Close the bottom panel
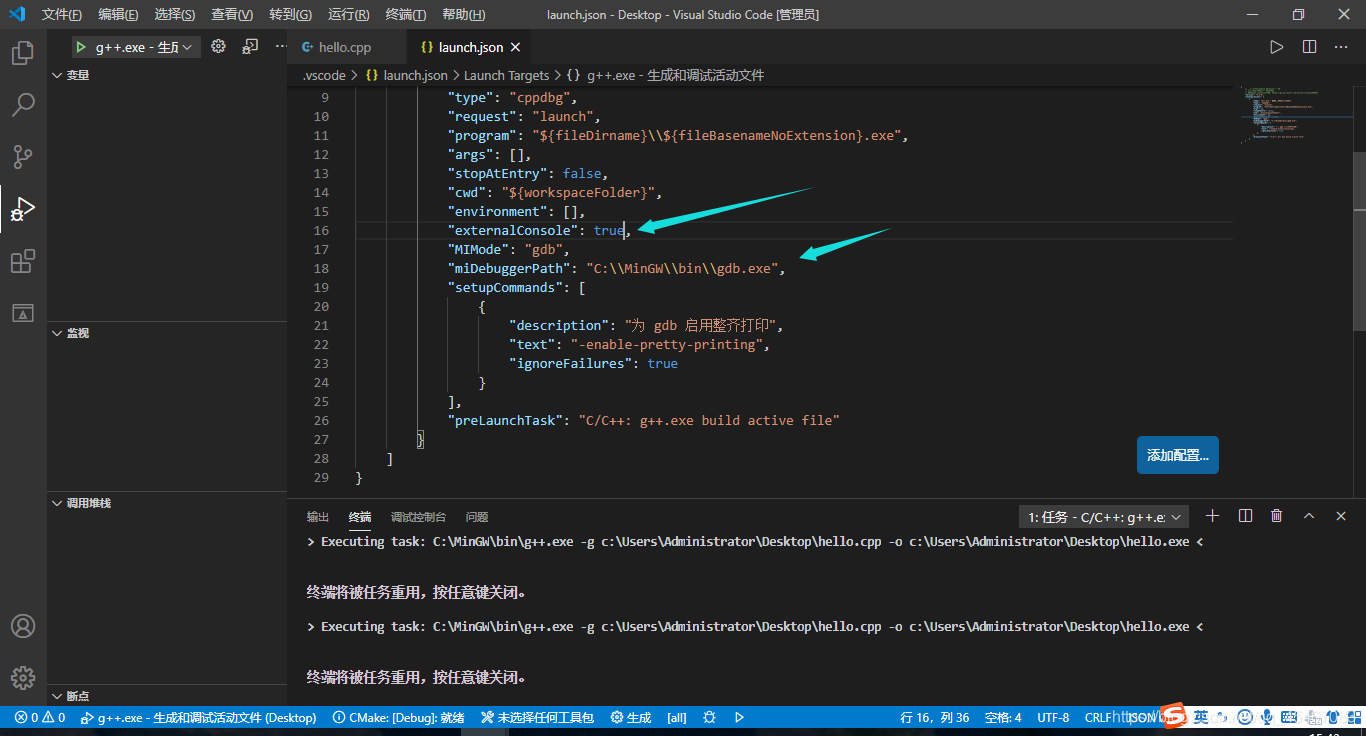The width and height of the screenshot is (1366, 736). click(x=1341, y=516)
